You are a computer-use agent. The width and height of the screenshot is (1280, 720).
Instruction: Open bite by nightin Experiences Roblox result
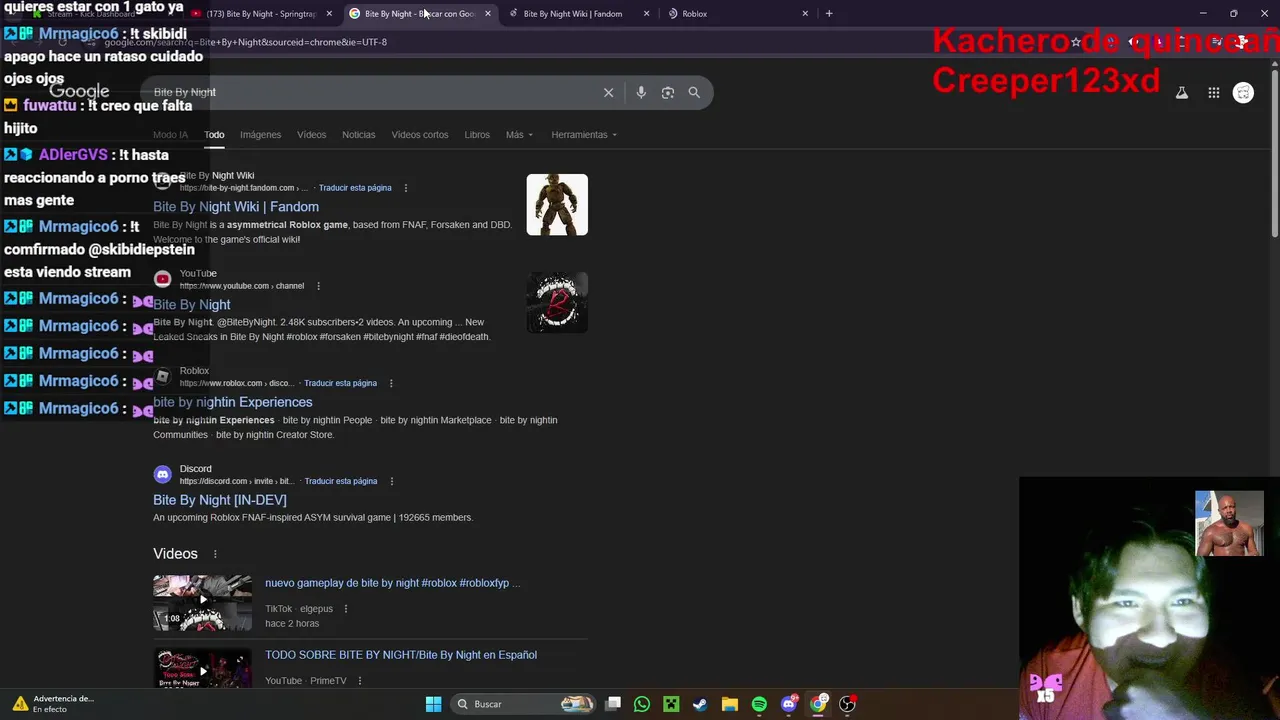233,402
